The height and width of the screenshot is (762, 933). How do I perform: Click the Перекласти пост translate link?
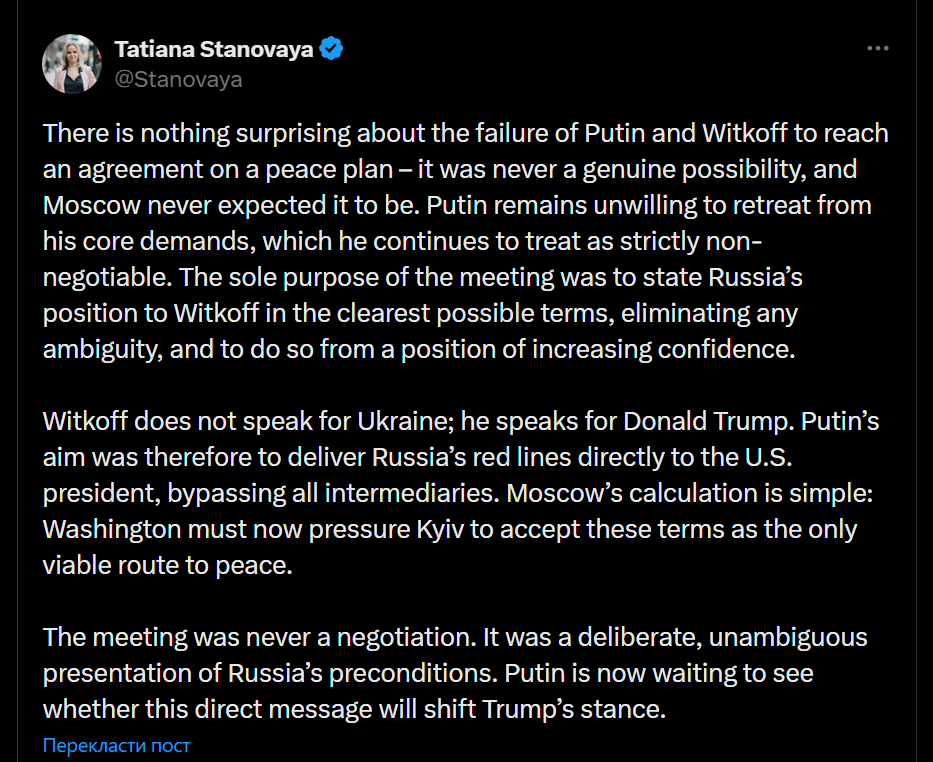pos(116,745)
